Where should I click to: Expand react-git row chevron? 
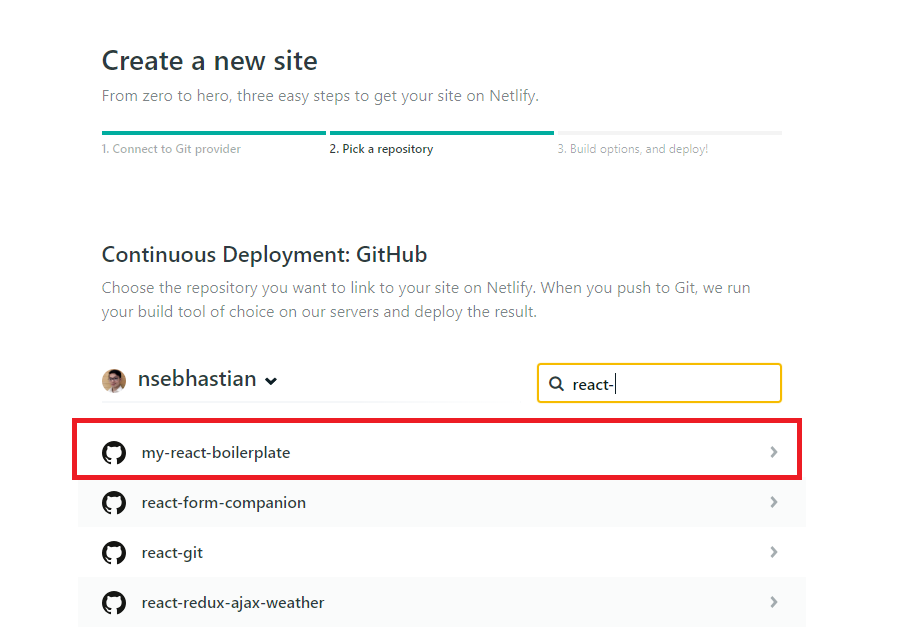(x=773, y=552)
